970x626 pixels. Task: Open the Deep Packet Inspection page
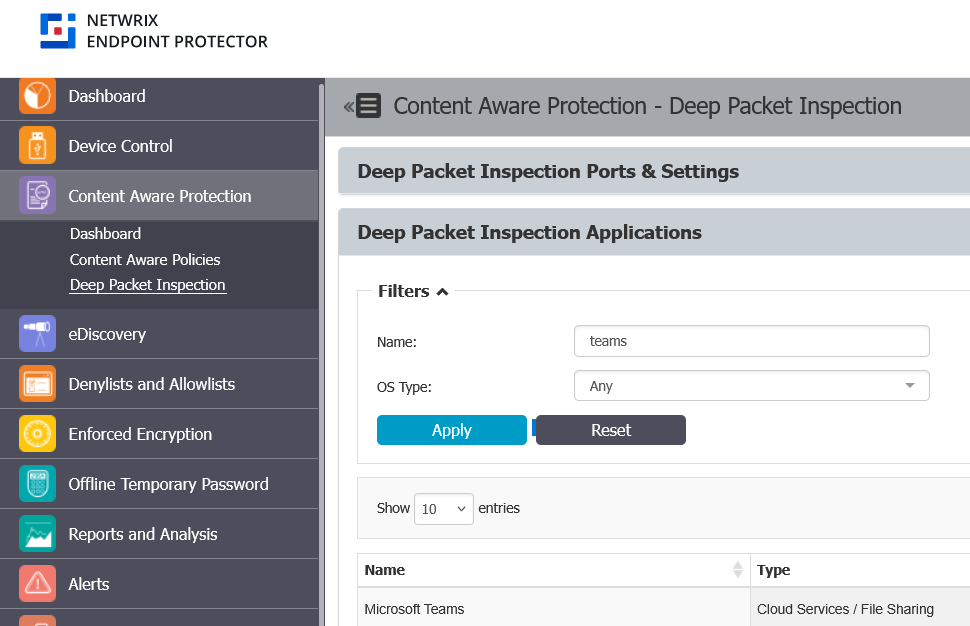pyautogui.click(x=147, y=284)
